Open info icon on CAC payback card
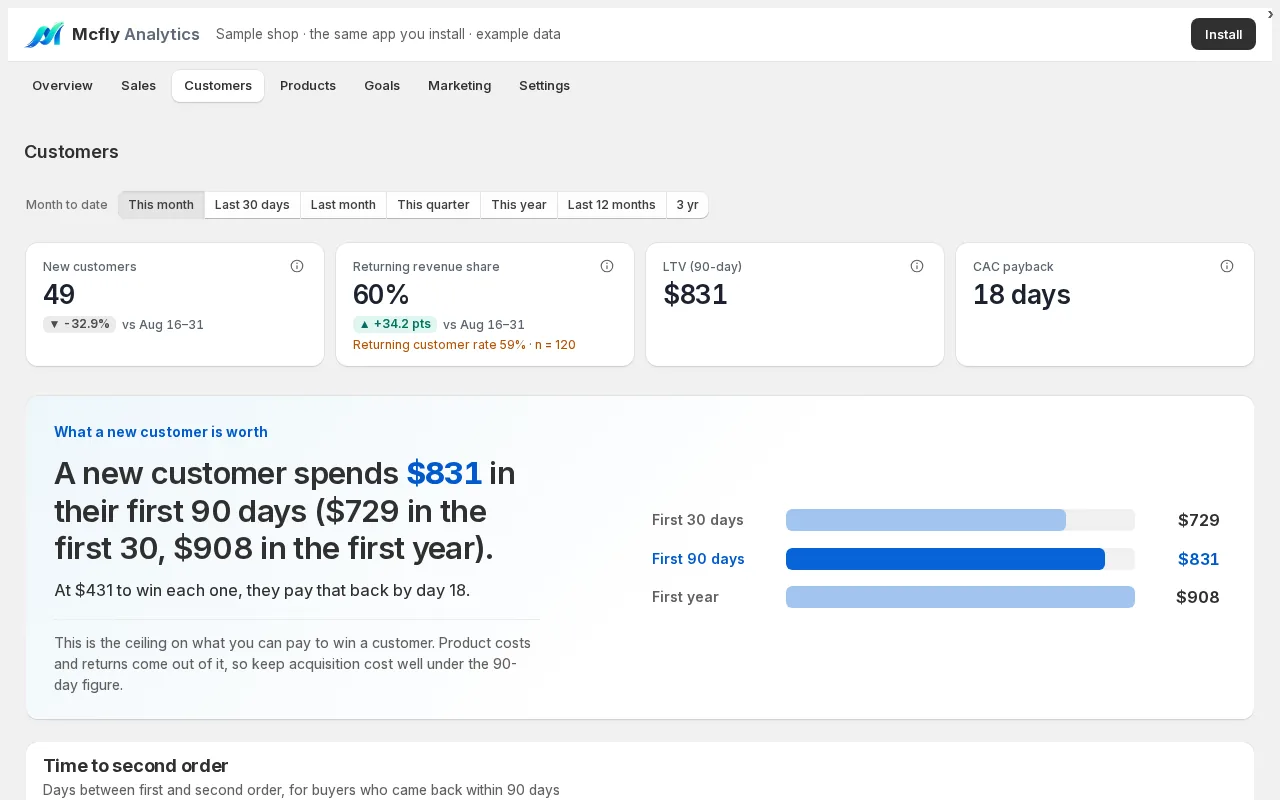The image size is (1280, 800). click(1227, 266)
